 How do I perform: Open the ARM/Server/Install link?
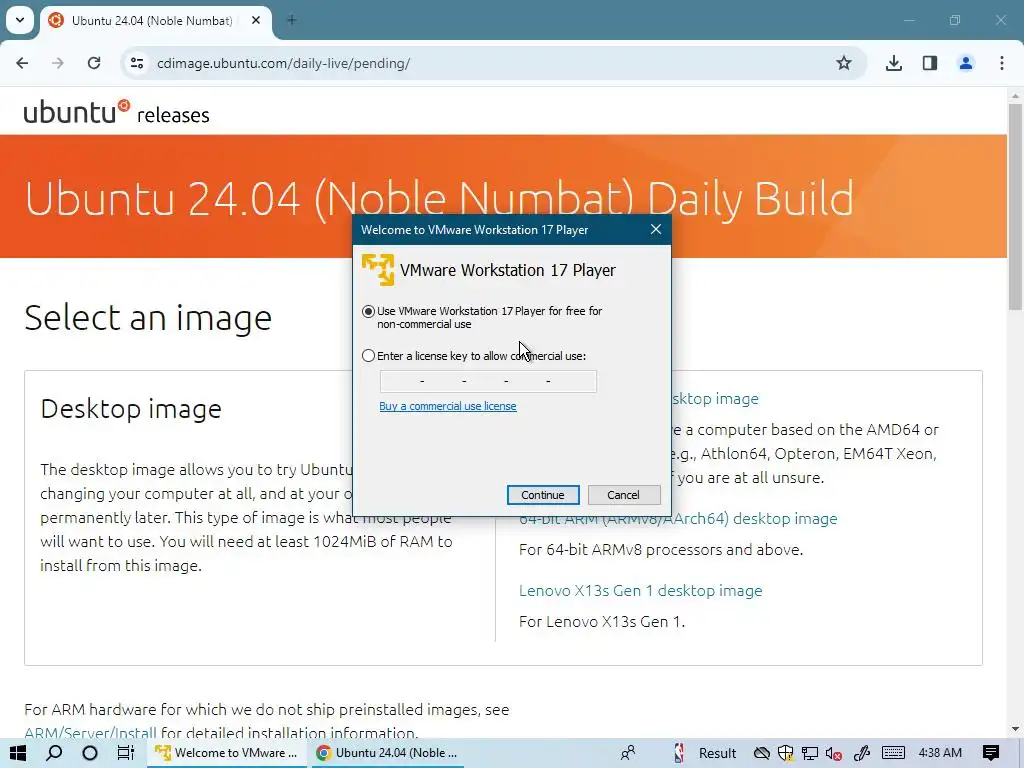click(90, 733)
